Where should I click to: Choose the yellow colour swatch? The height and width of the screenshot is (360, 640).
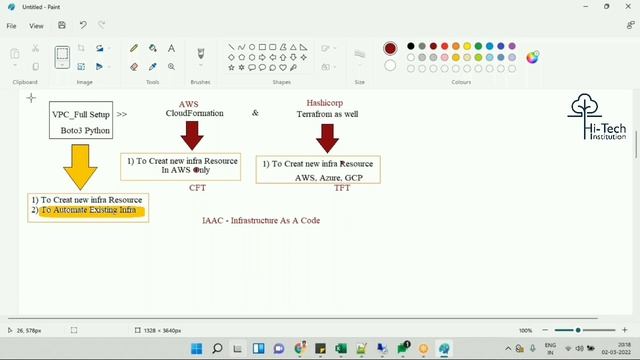pos(467,46)
